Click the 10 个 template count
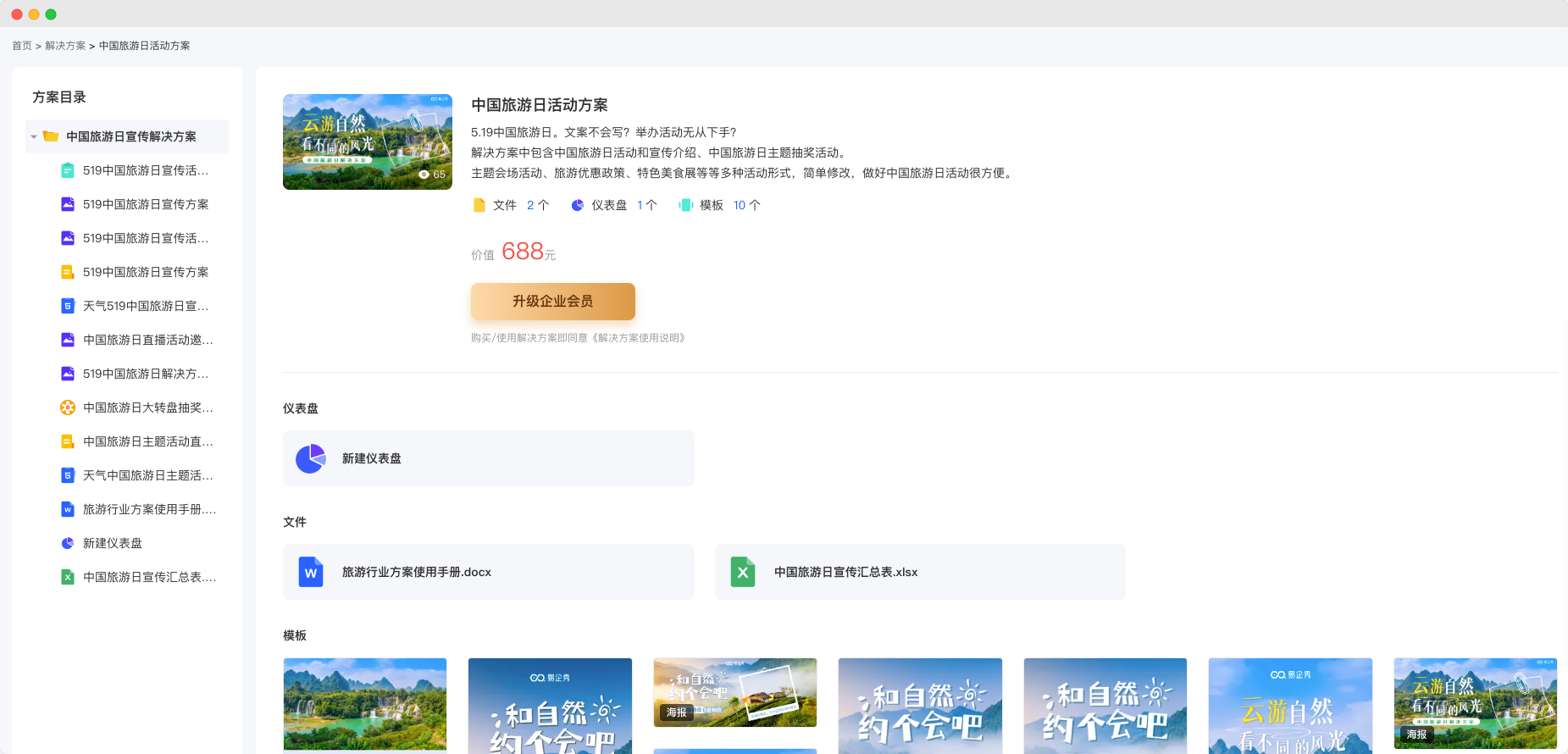Screen dimensions: 1568x754 coord(747,205)
